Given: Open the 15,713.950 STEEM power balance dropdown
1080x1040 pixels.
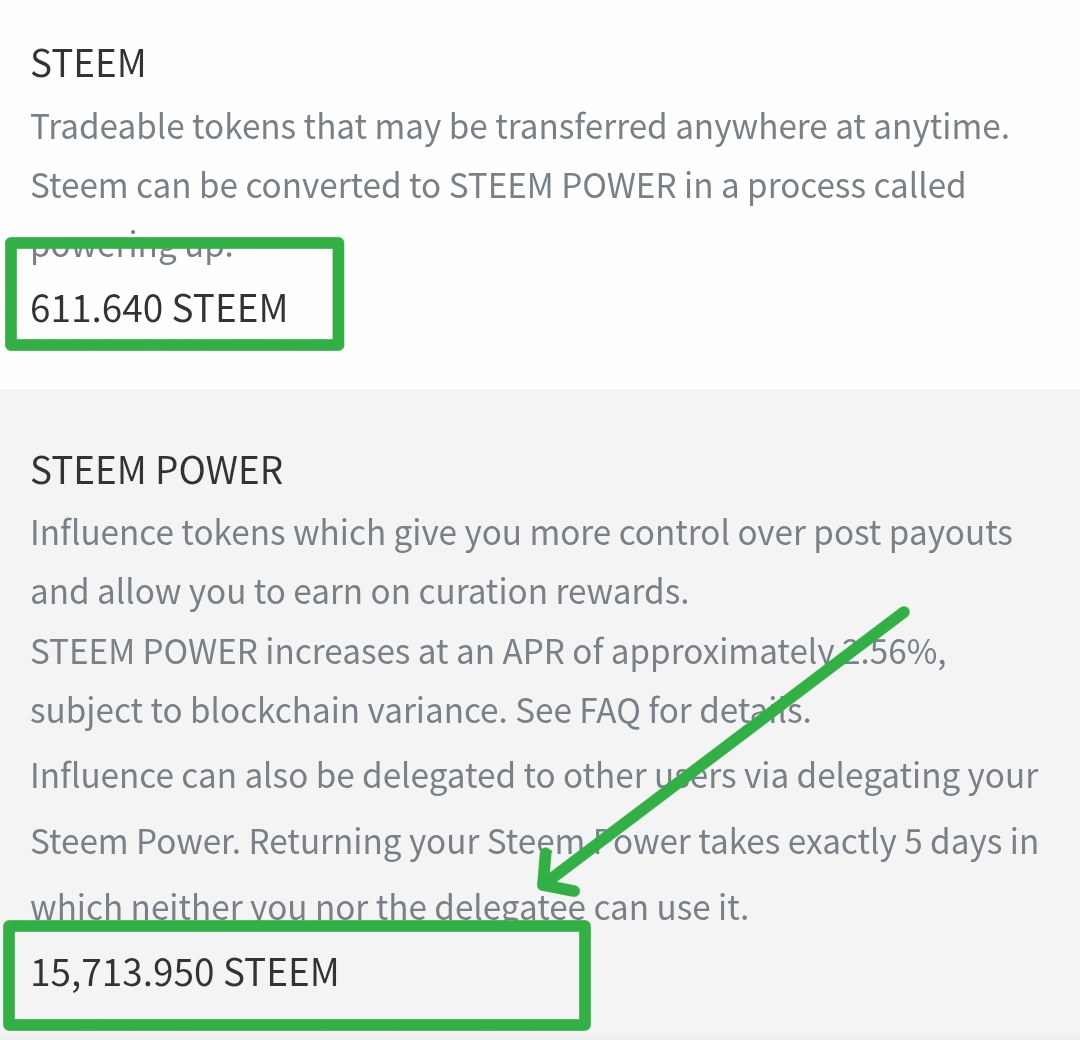Looking at the screenshot, I should [x=185, y=973].
